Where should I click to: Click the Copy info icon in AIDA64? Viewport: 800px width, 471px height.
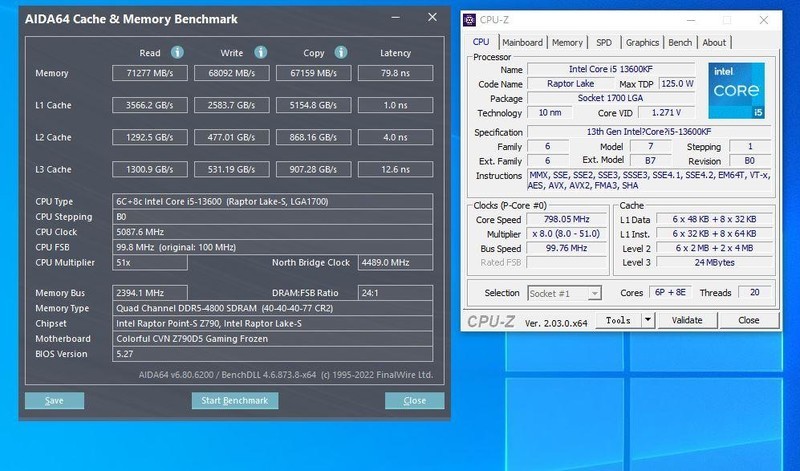pos(341,52)
